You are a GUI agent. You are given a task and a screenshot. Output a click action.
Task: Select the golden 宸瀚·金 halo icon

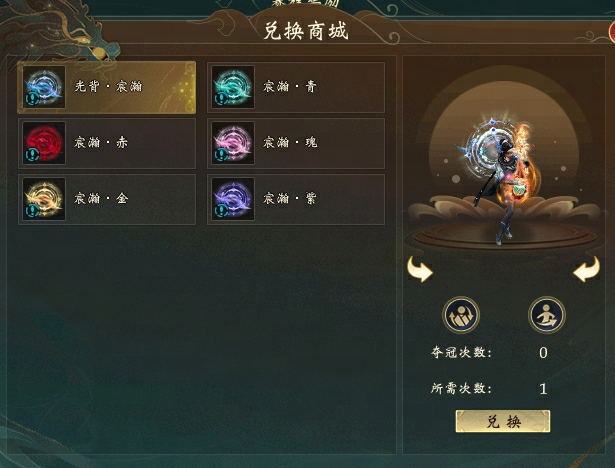click(x=44, y=198)
